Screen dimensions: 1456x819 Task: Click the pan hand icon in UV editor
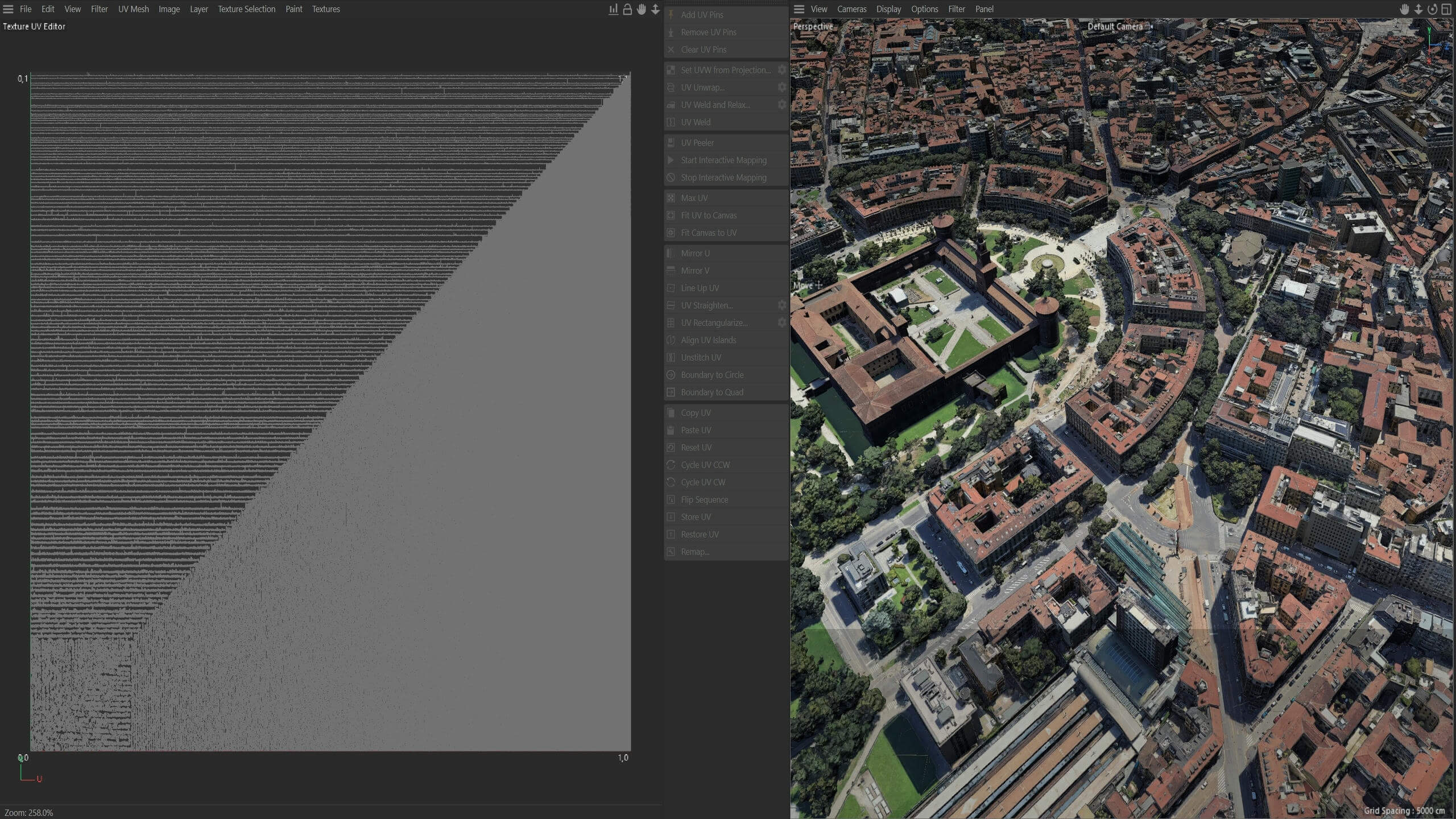coord(642,9)
